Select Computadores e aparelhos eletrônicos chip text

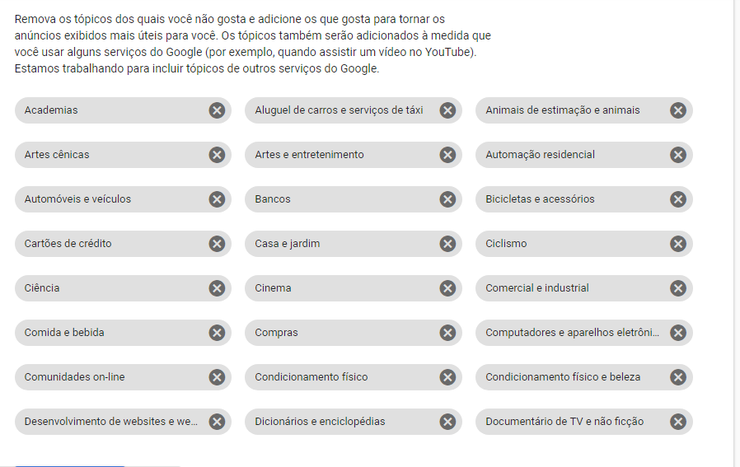click(x=572, y=333)
